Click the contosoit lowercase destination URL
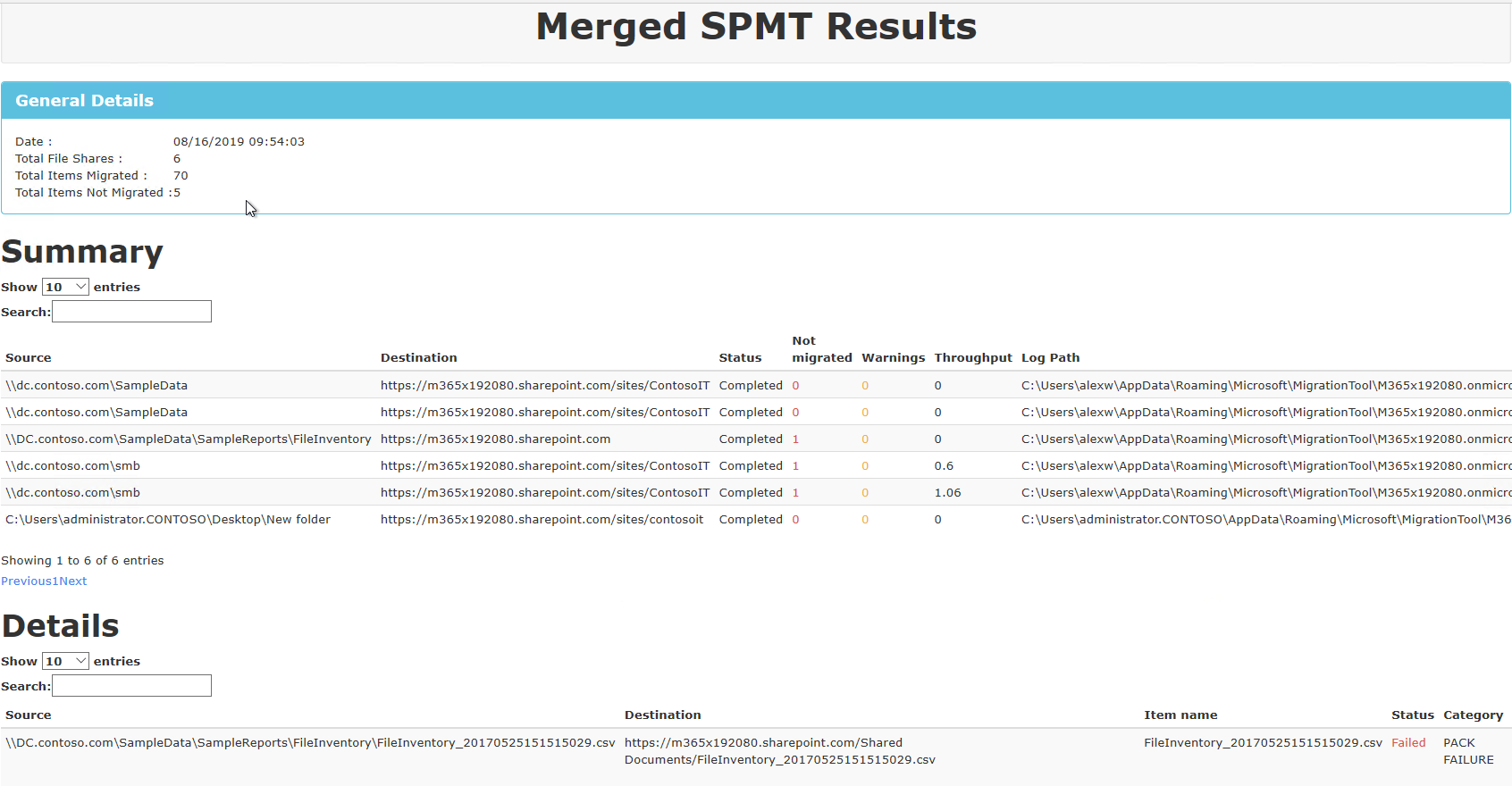 click(x=542, y=520)
